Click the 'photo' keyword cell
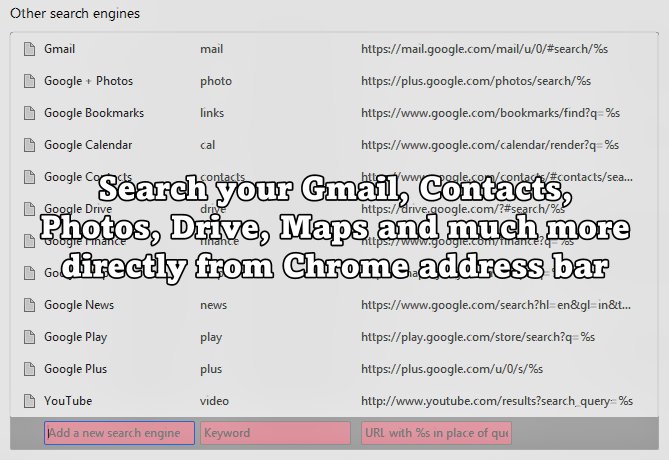Image resolution: width=669 pixels, height=460 pixels. click(x=216, y=81)
